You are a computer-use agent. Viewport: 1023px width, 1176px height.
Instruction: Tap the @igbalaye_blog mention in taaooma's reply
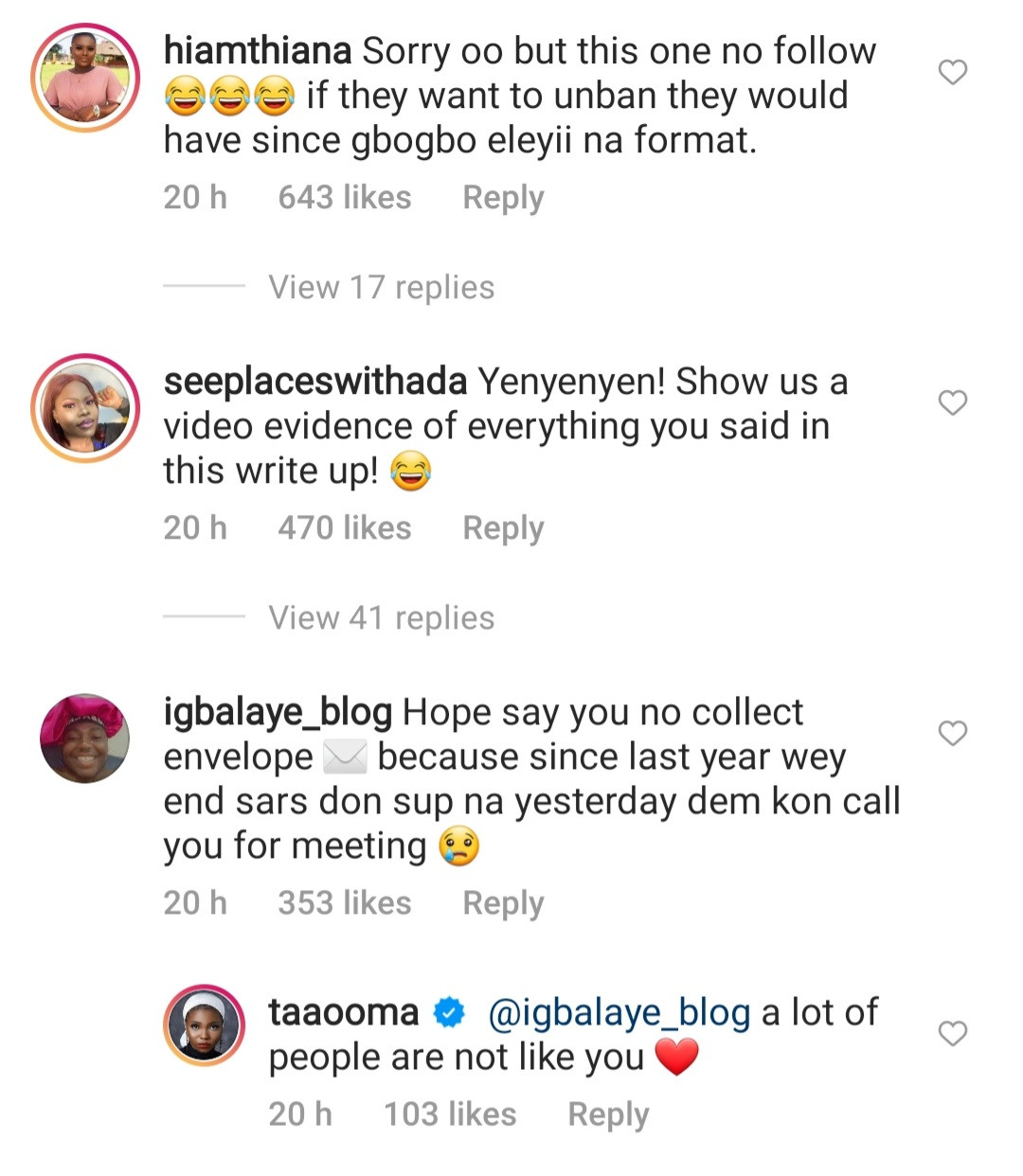point(619,1013)
